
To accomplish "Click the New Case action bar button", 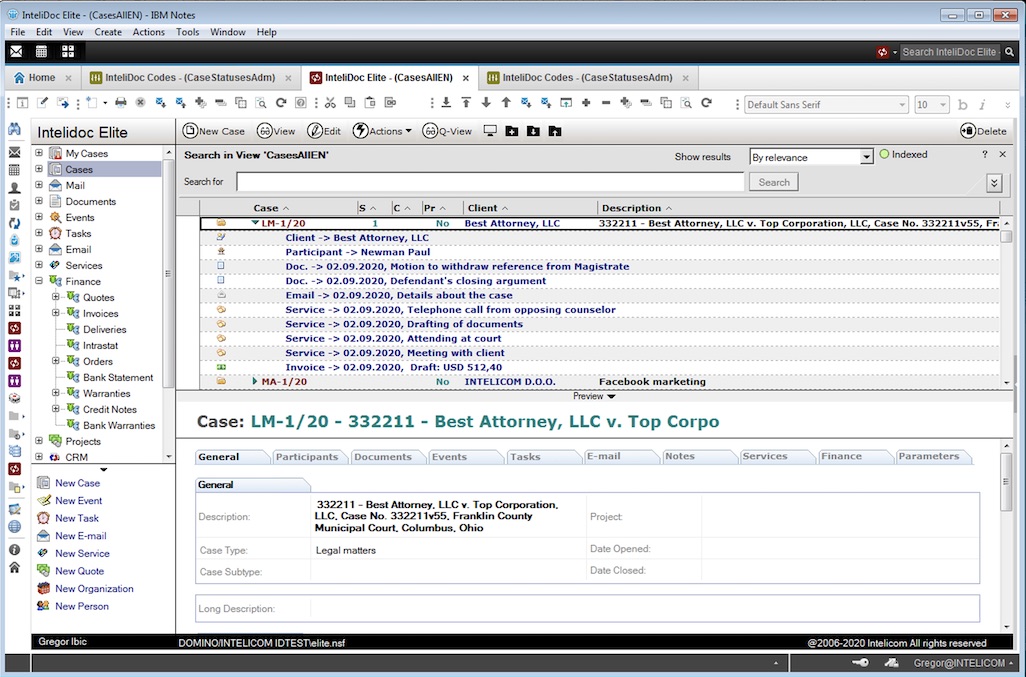I will 214,131.
